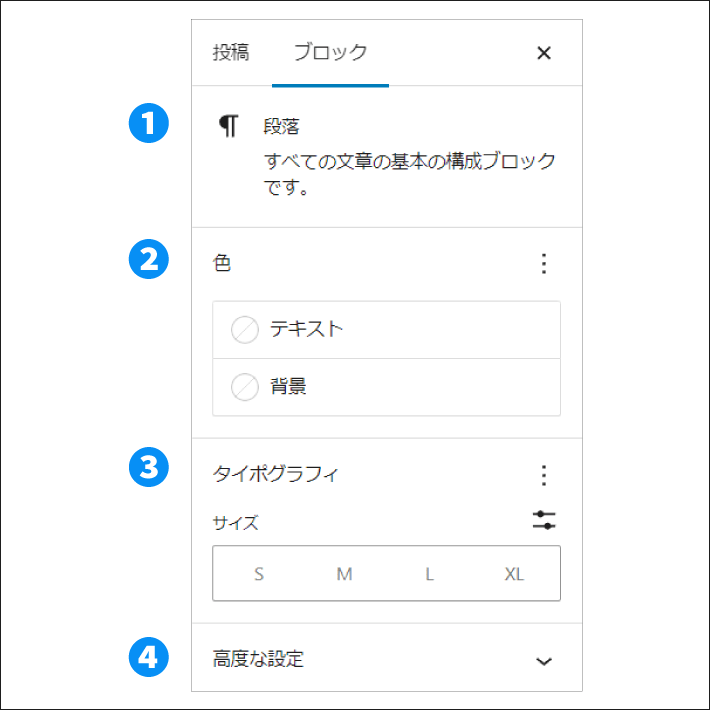Close the settings sidebar with the X
Image resolution: width=710 pixels, height=710 pixels.
click(x=544, y=54)
